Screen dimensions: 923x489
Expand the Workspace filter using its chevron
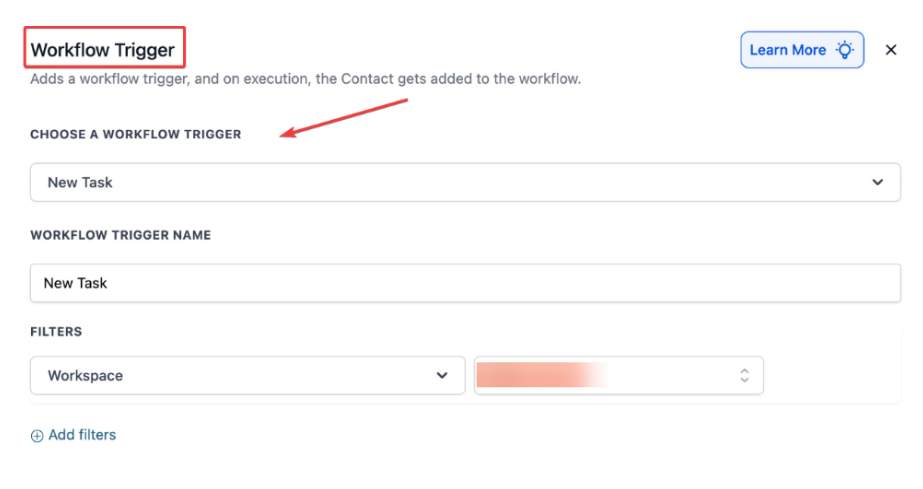(x=442, y=376)
